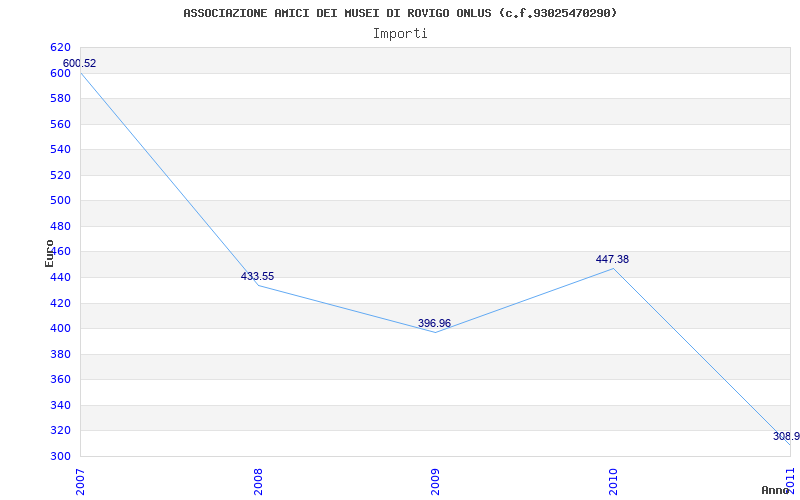Click the y-axis value 420
The height and width of the screenshot is (500, 800).
[x=60, y=304]
